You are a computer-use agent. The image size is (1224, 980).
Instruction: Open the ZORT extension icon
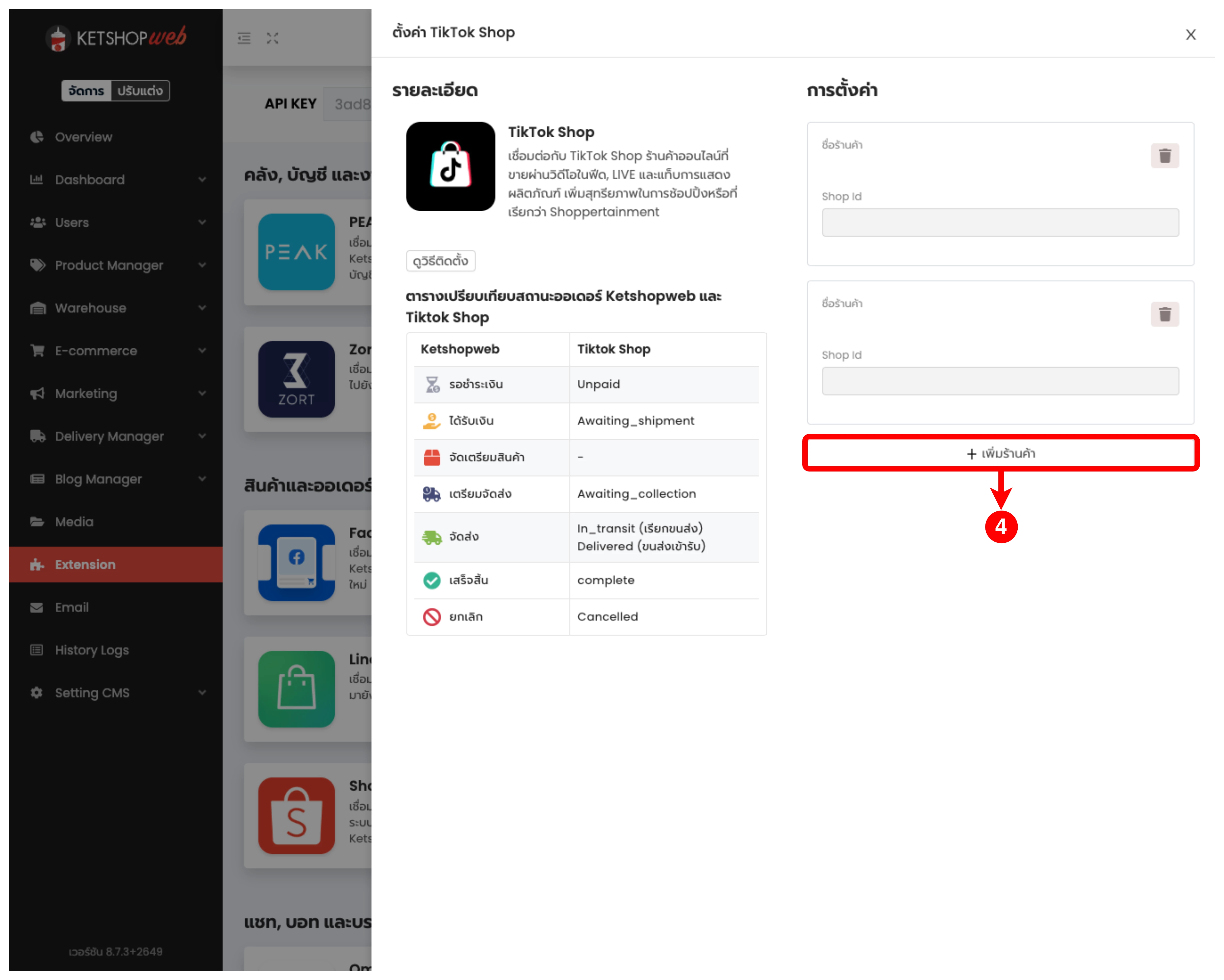[x=296, y=379]
